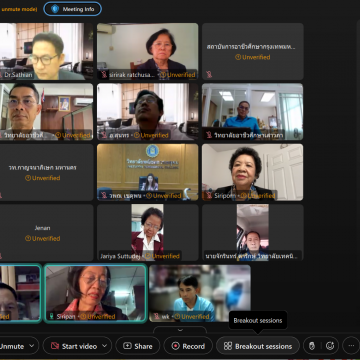Image resolution: width=360 pixels, height=360 pixels.
Task: Click the red Record circle icon
Action: tap(175, 346)
